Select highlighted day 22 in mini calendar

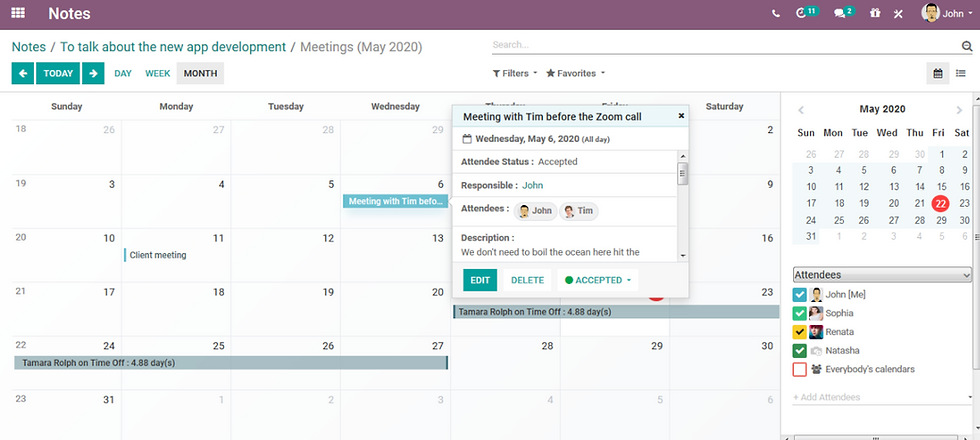pyautogui.click(x=940, y=203)
